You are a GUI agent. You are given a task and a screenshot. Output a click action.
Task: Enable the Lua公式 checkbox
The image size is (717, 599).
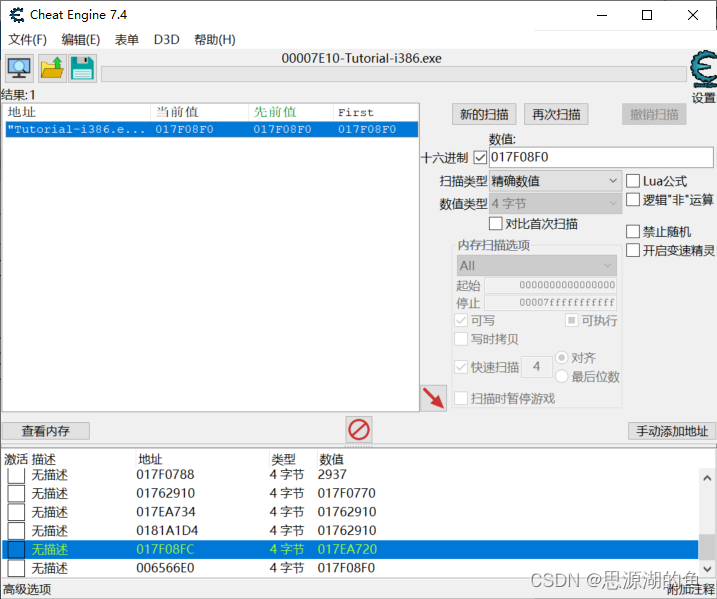pyautogui.click(x=633, y=181)
